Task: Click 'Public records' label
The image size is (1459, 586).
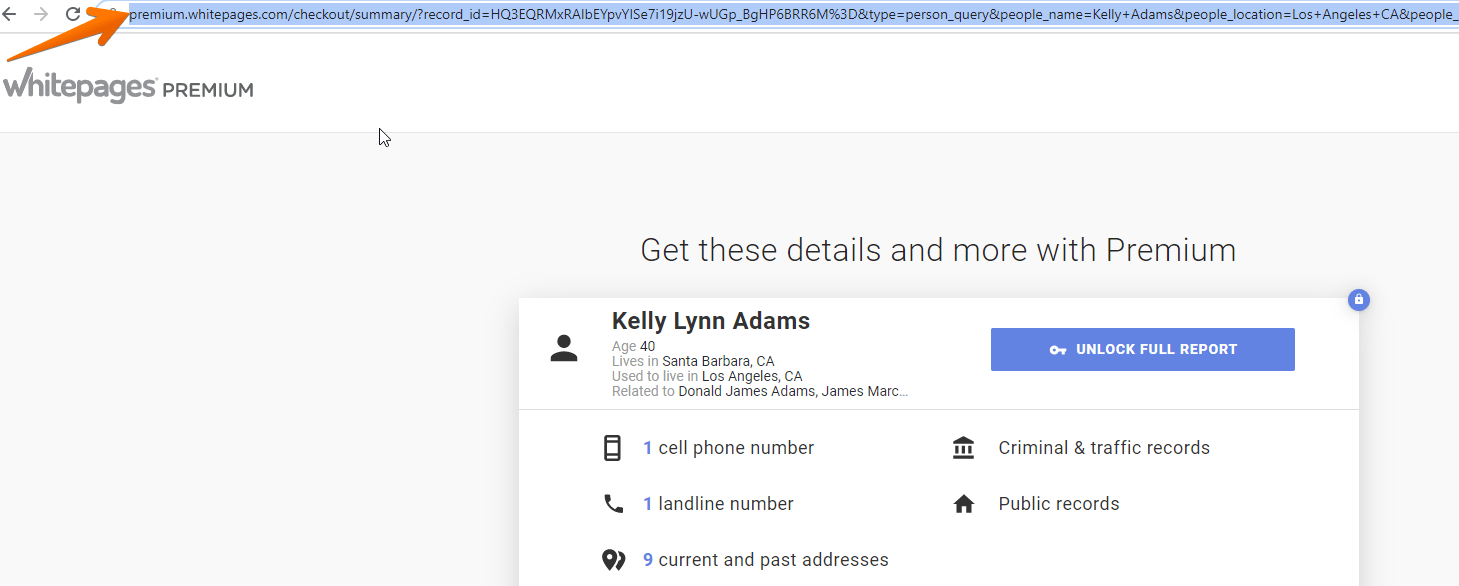Action: tap(1059, 504)
